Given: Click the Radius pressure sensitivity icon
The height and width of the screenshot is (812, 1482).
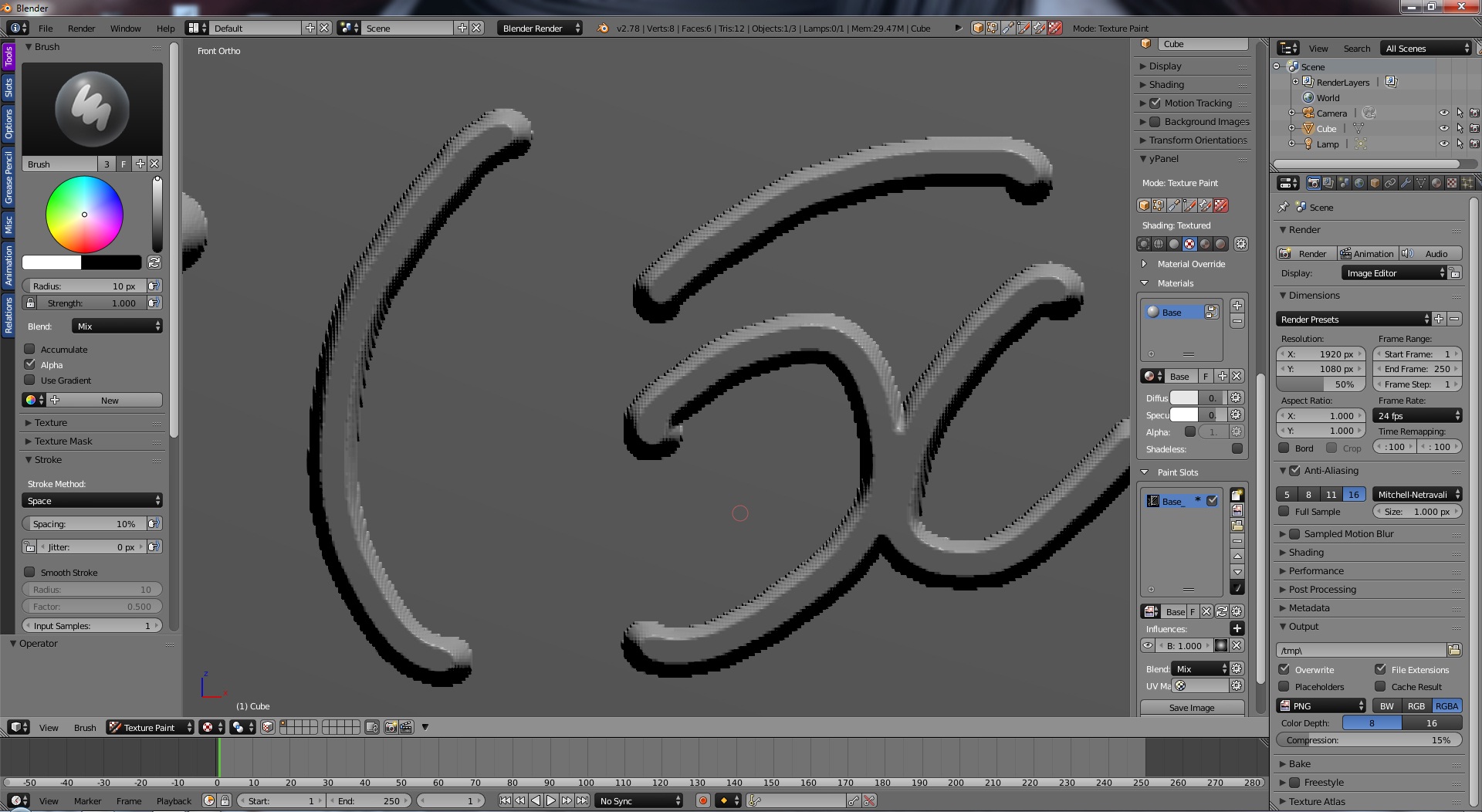Looking at the screenshot, I should (x=154, y=286).
